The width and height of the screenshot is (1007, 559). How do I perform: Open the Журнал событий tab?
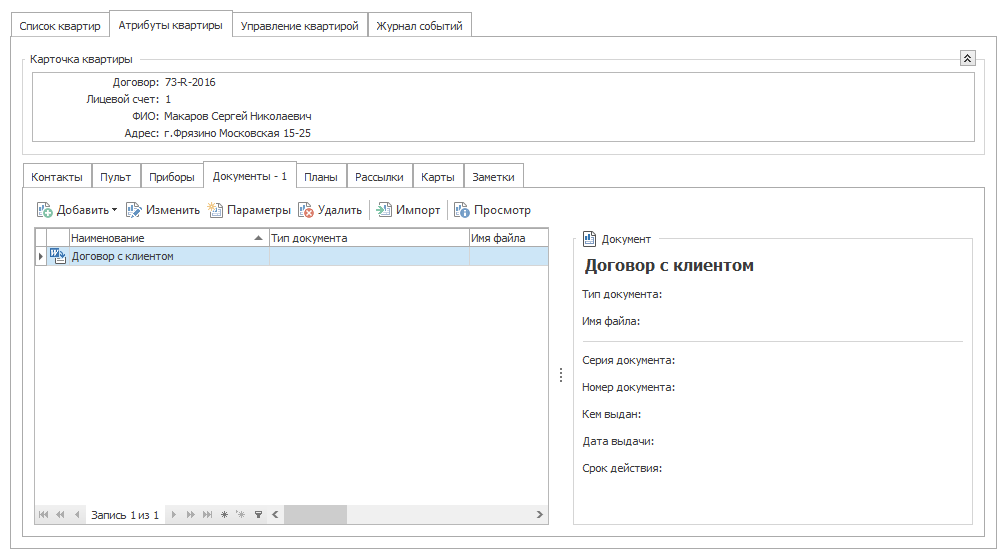coord(419,26)
